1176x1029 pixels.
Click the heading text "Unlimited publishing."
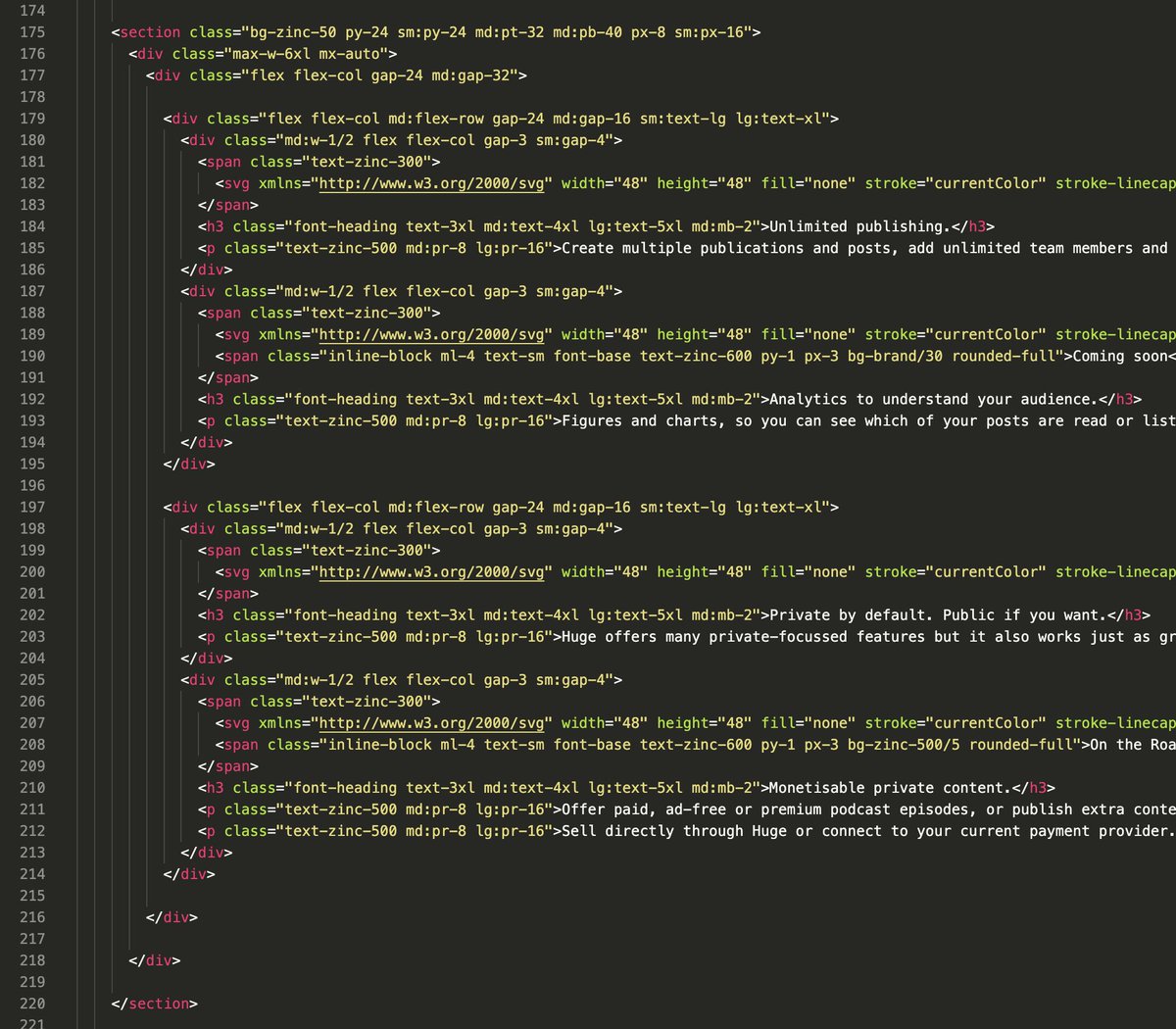[859, 226]
